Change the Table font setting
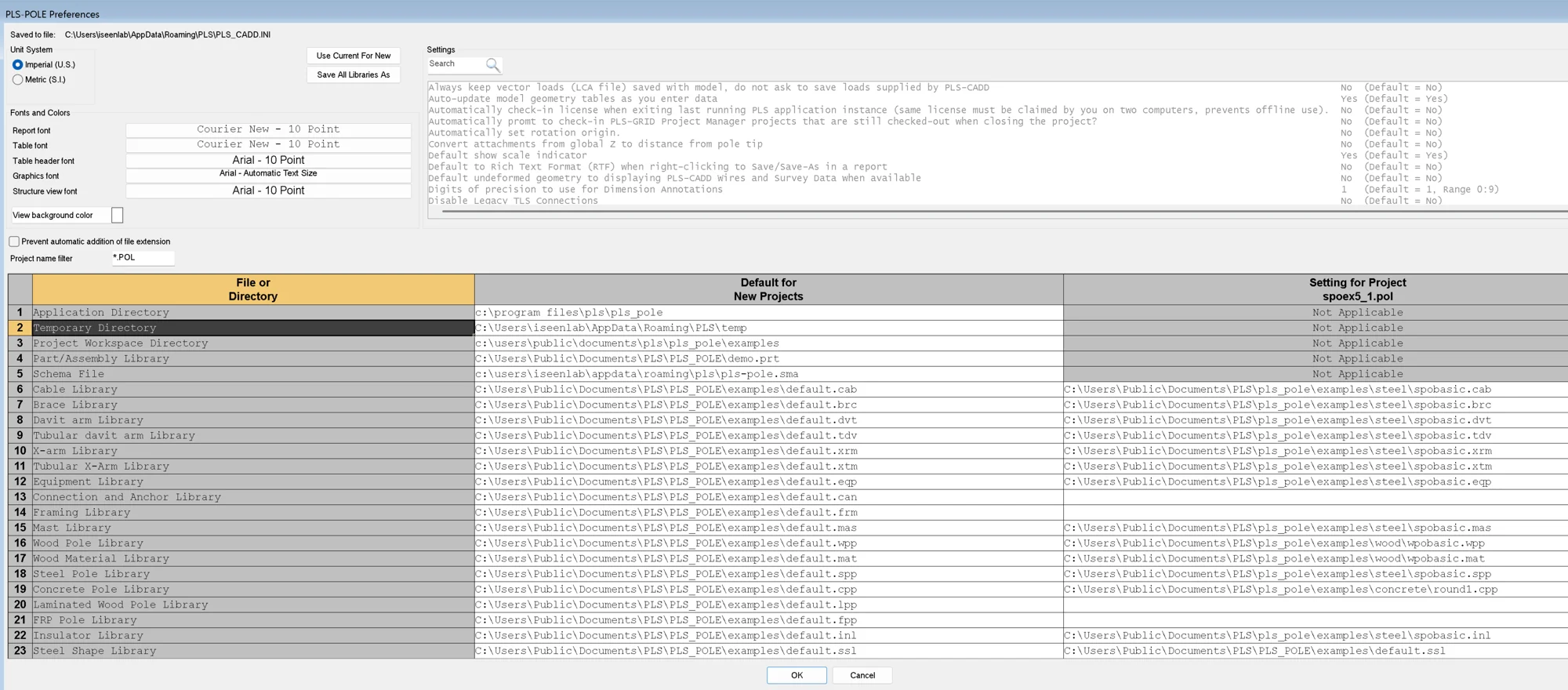 [268, 144]
